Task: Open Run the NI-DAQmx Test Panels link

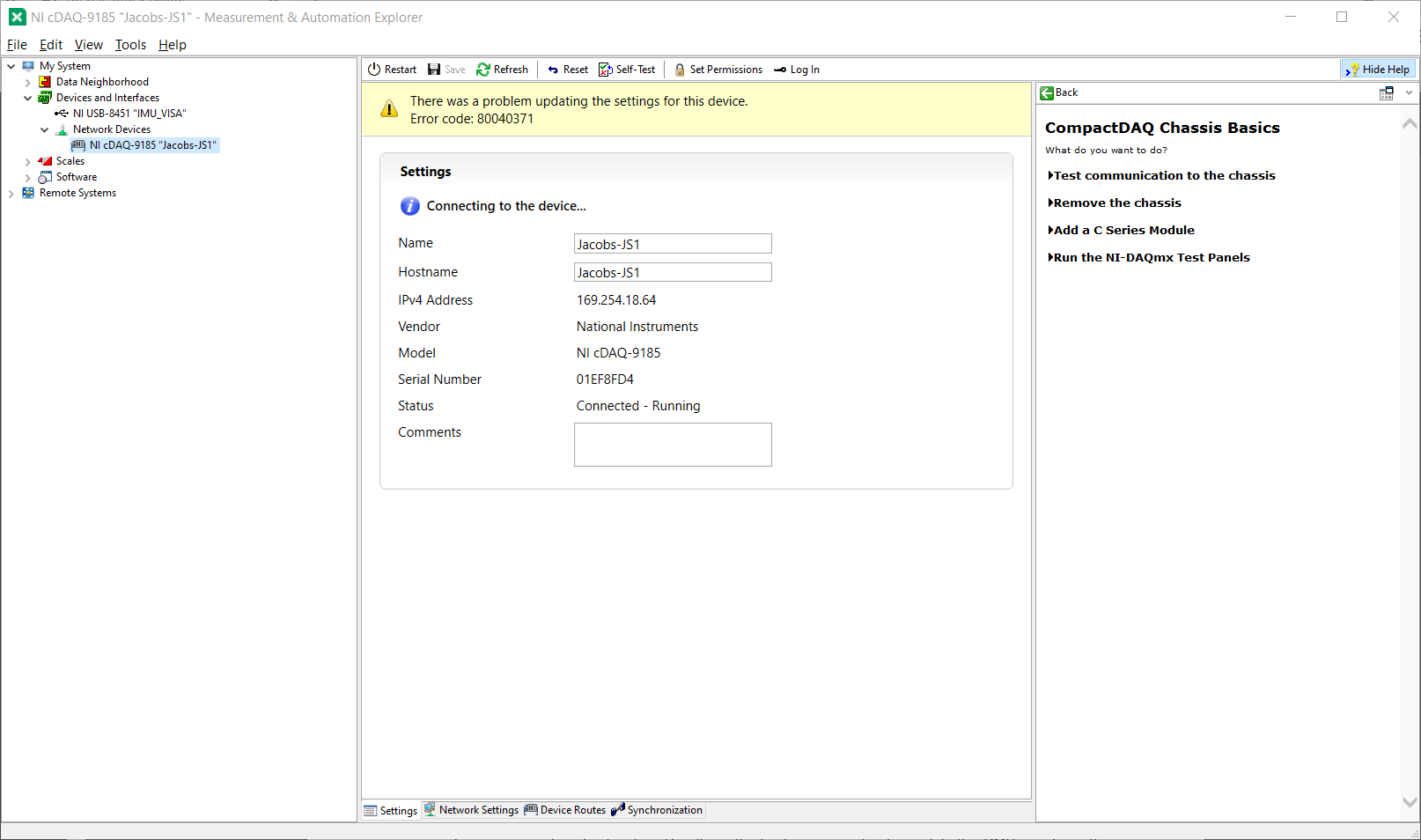Action: coord(1149,257)
